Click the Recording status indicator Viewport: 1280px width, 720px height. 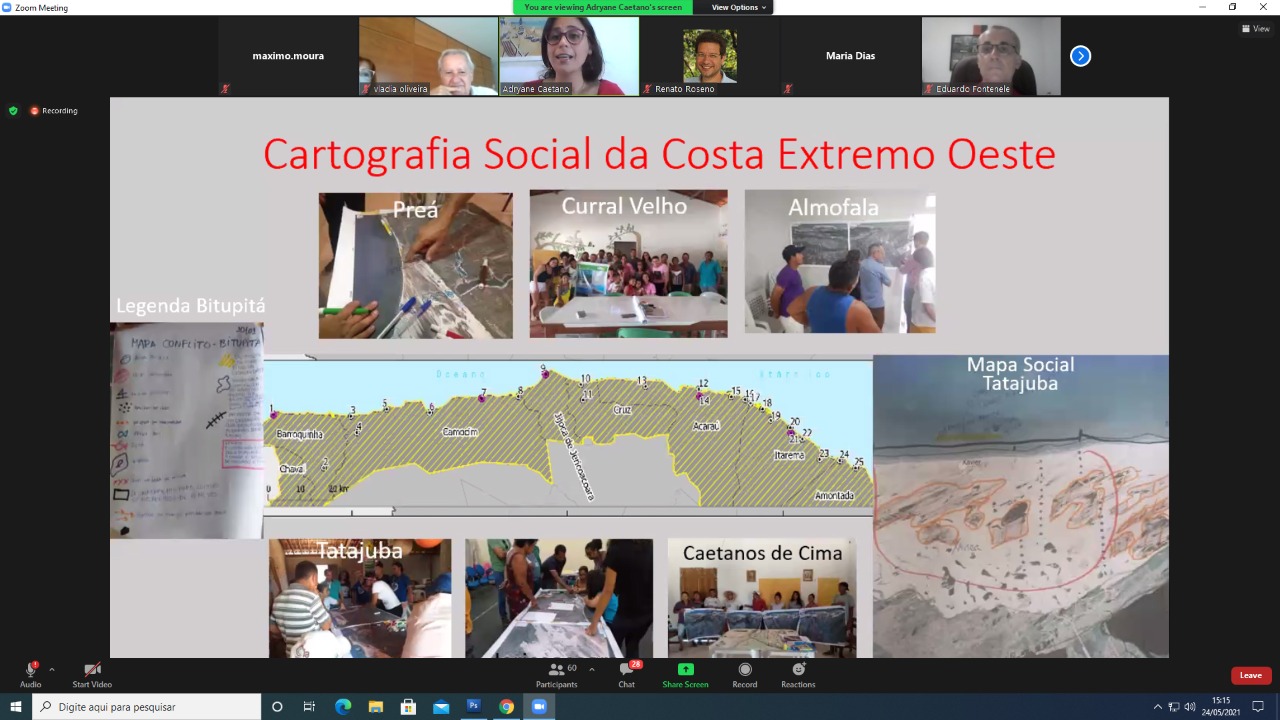tap(54, 111)
